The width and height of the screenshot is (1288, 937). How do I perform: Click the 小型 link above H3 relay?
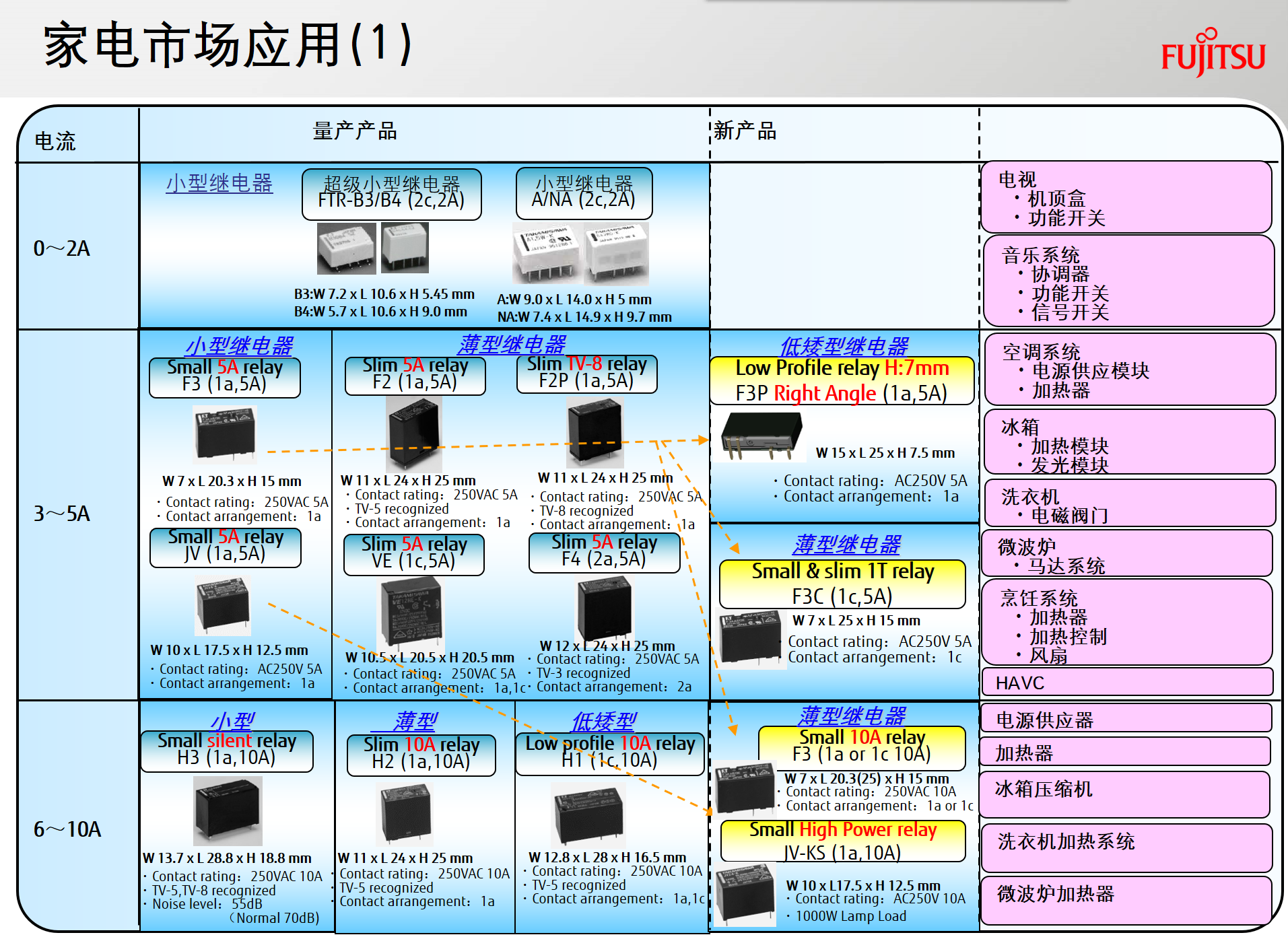233,721
